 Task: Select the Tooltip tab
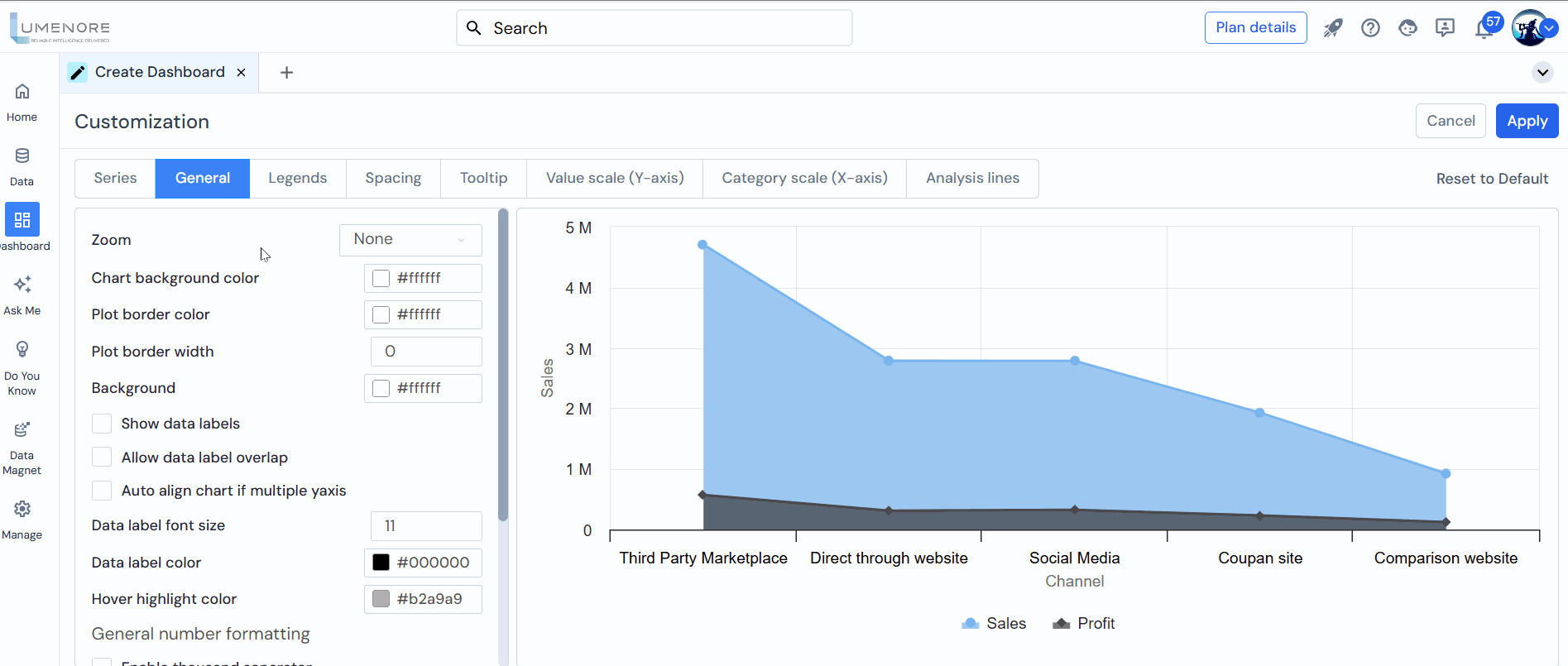click(x=483, y=179)
